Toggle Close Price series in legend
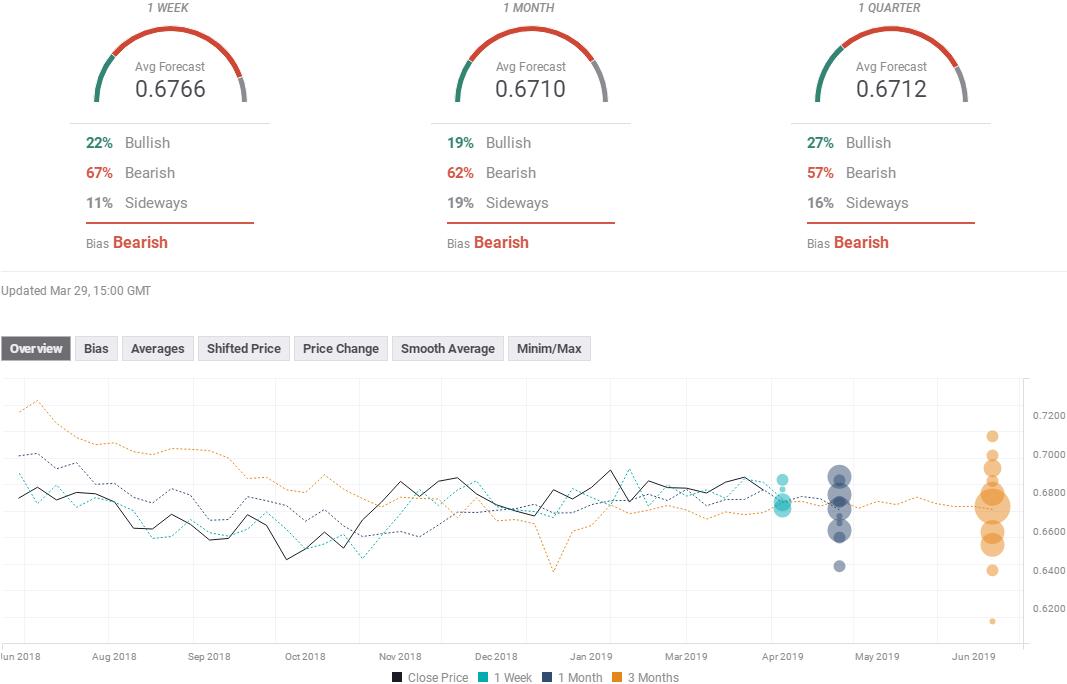This screenshot has height=684, width=1067. (430, 677)
